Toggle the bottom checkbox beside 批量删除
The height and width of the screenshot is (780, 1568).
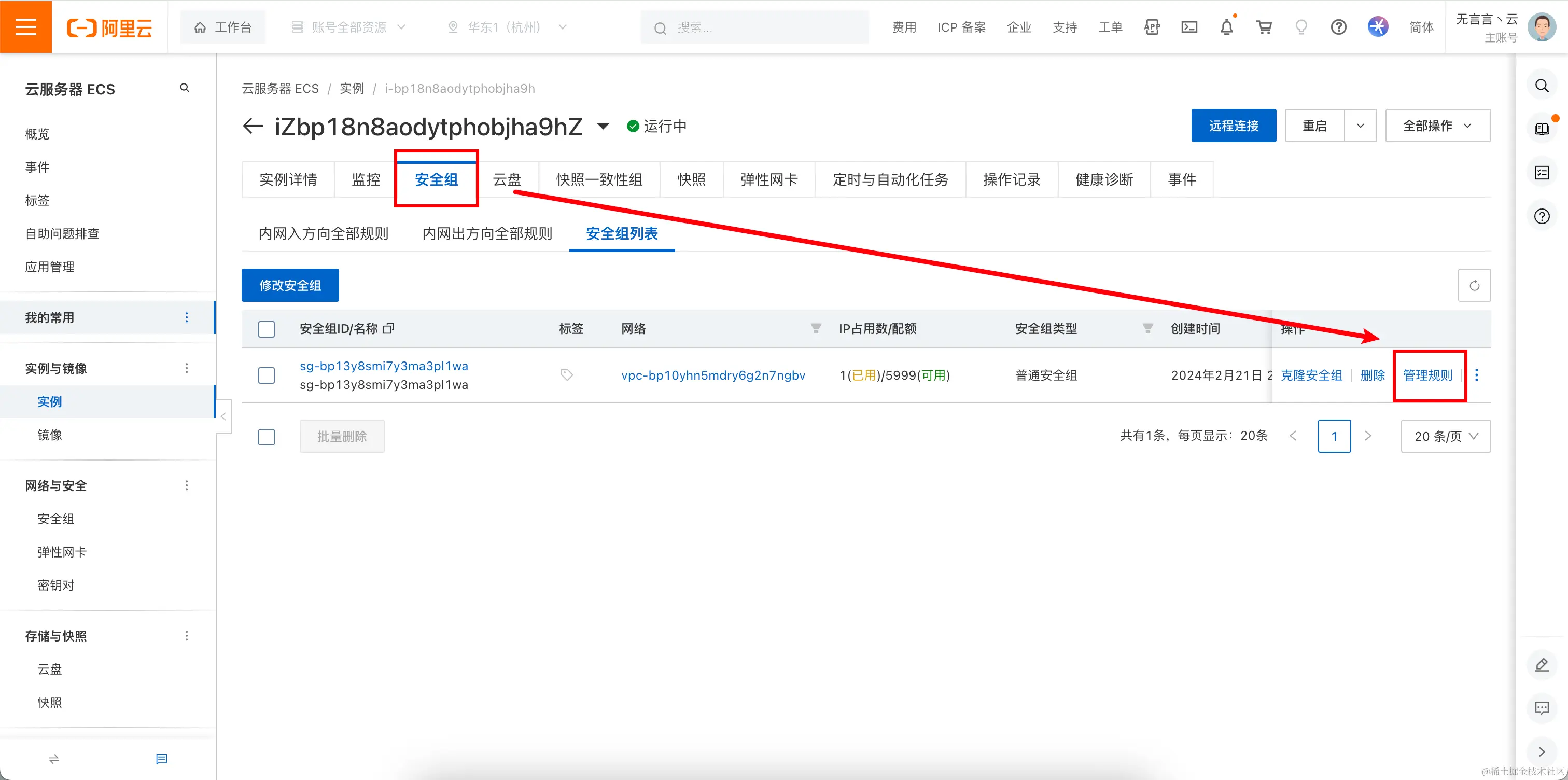pos(267,437)
